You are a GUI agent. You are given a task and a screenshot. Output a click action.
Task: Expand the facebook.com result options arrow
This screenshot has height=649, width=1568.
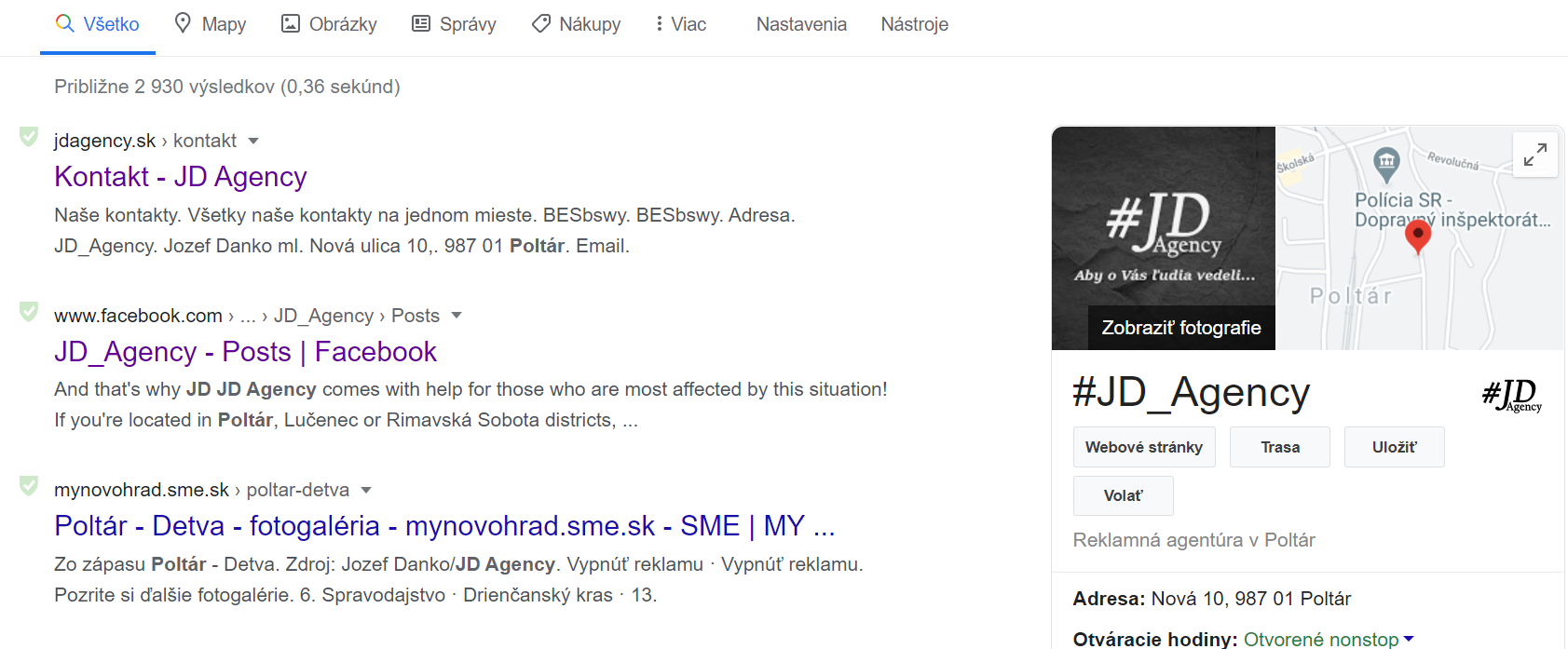[457, 316]
